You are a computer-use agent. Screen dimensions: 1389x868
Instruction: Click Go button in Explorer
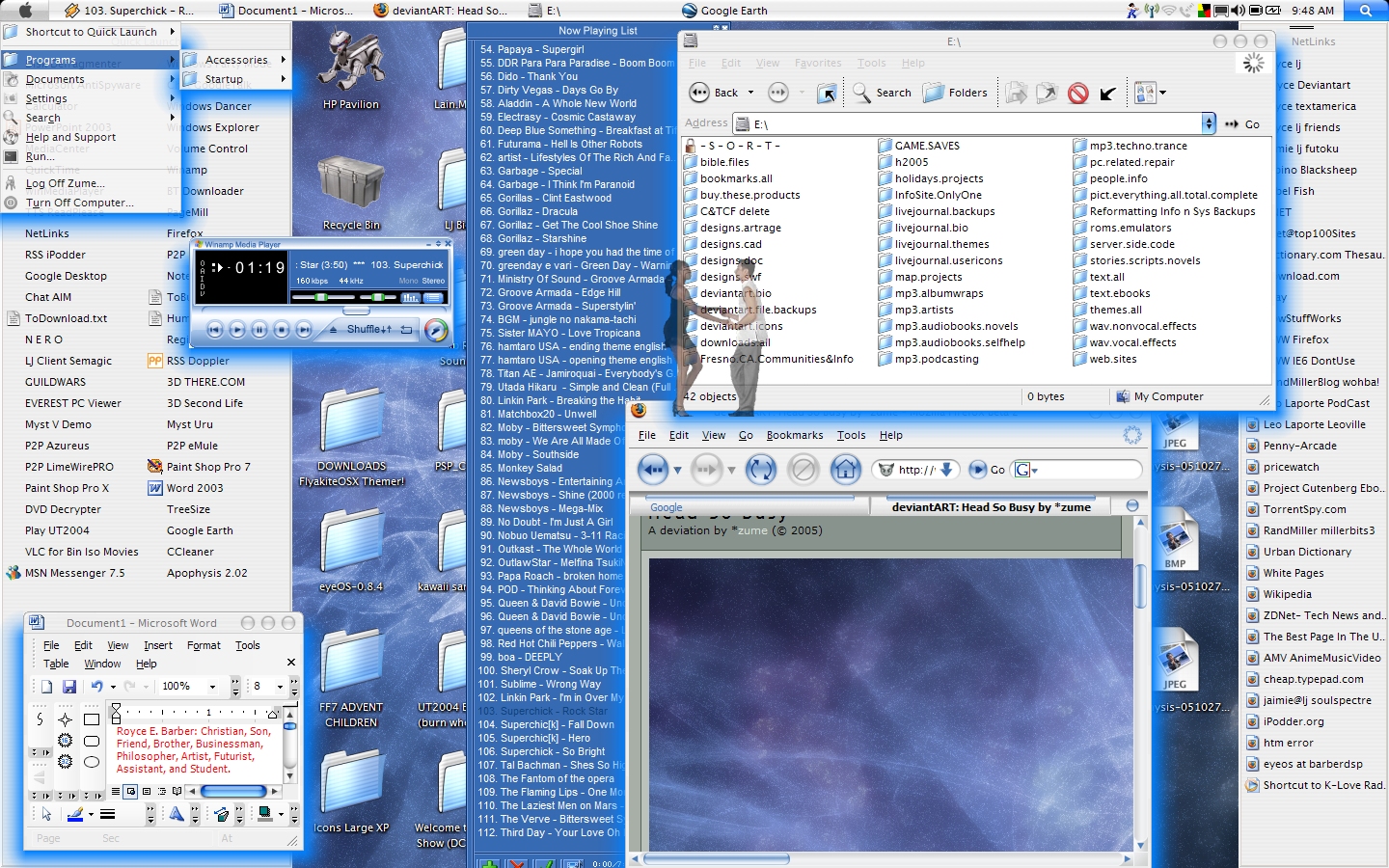point(1242,124)
